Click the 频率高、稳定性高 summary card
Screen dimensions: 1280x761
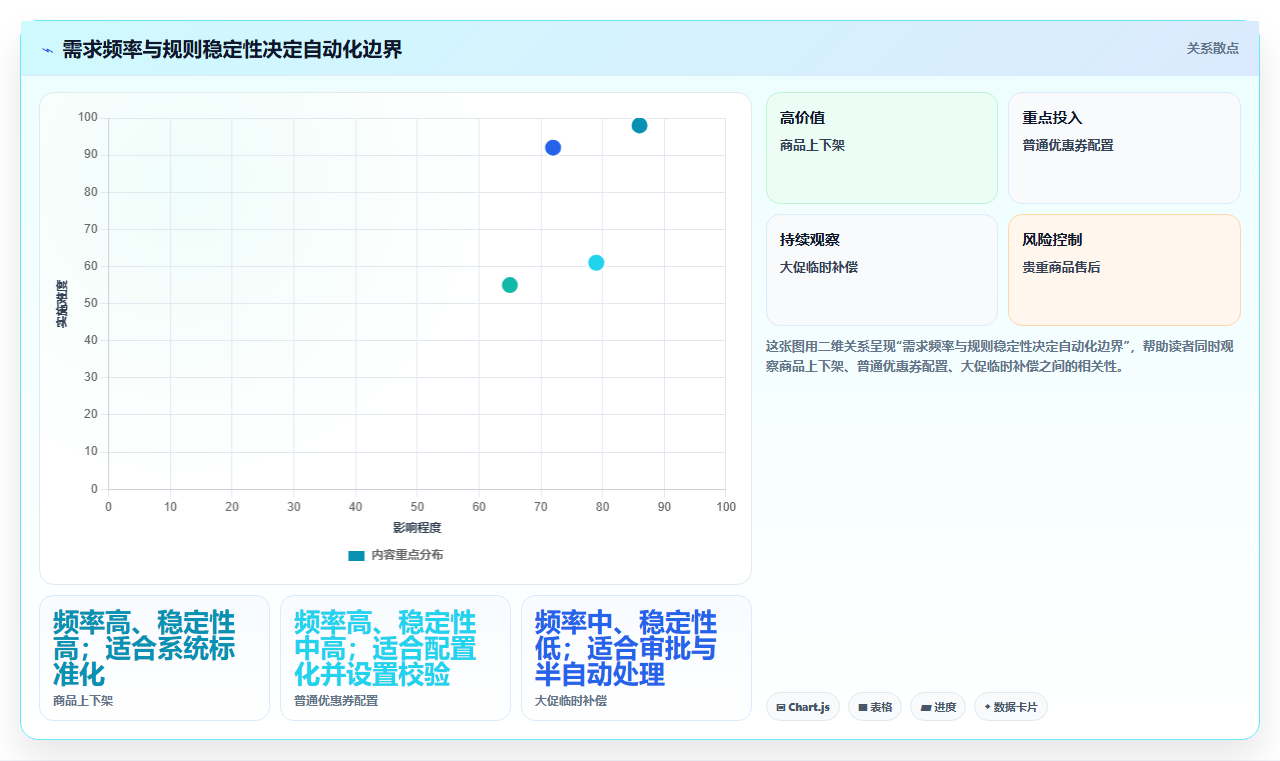point(154,658)
